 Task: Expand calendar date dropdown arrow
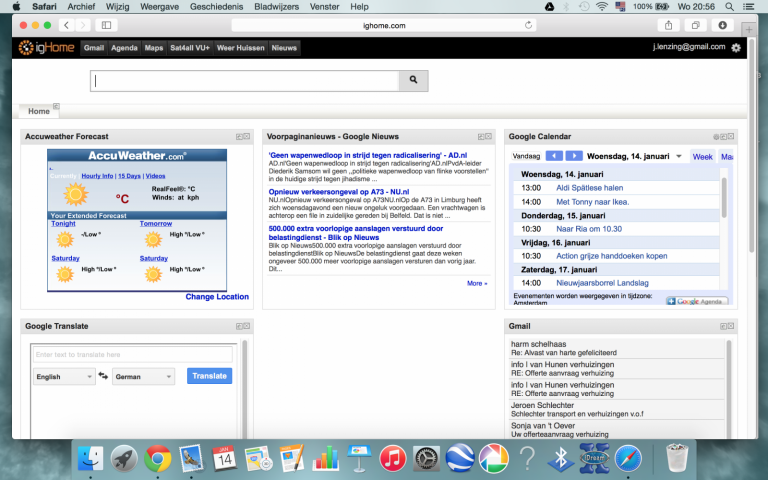click(x=679, y=156)
